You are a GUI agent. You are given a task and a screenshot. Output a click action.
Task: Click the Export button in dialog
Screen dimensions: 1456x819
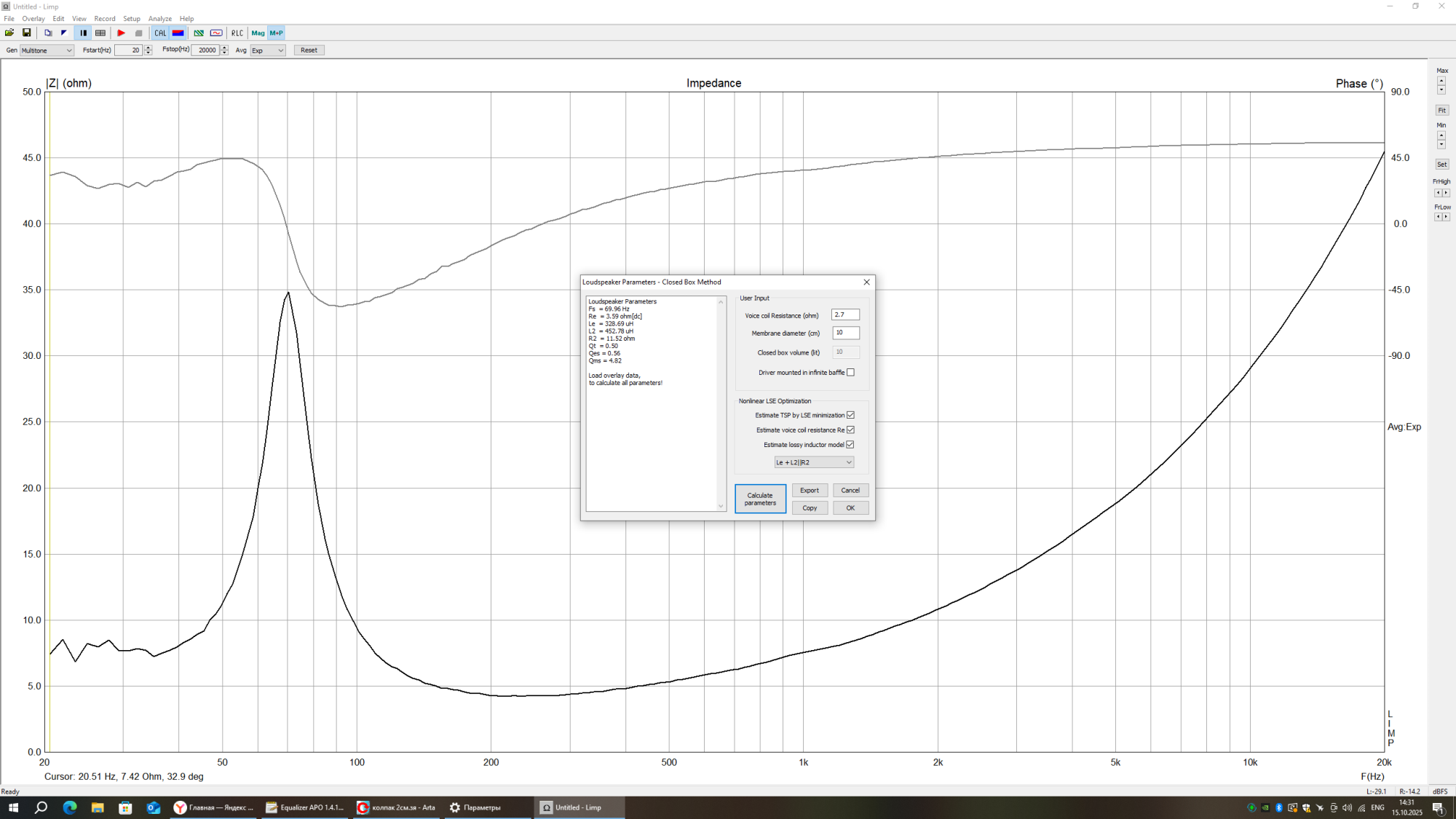pyautogui.click(x=810, y=491)
